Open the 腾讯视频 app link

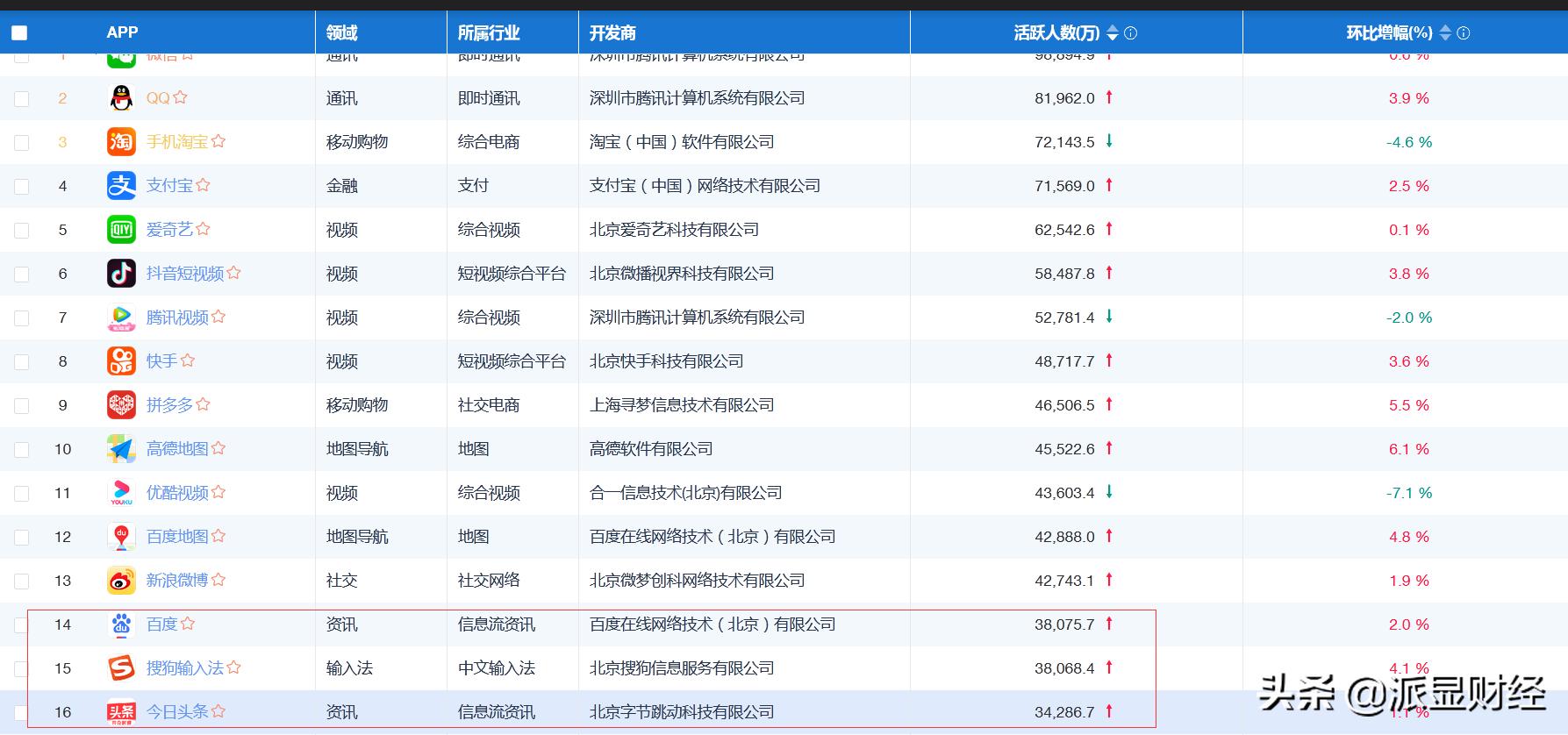(177, 317)
